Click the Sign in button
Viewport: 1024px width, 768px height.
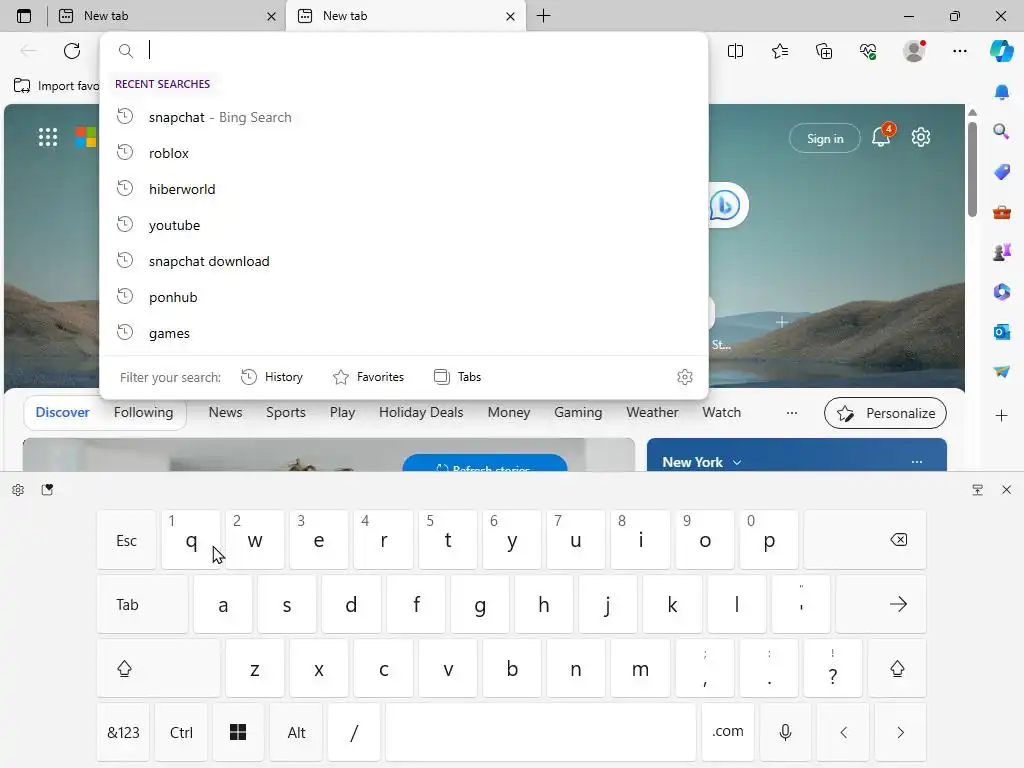(x=825, y=138)
